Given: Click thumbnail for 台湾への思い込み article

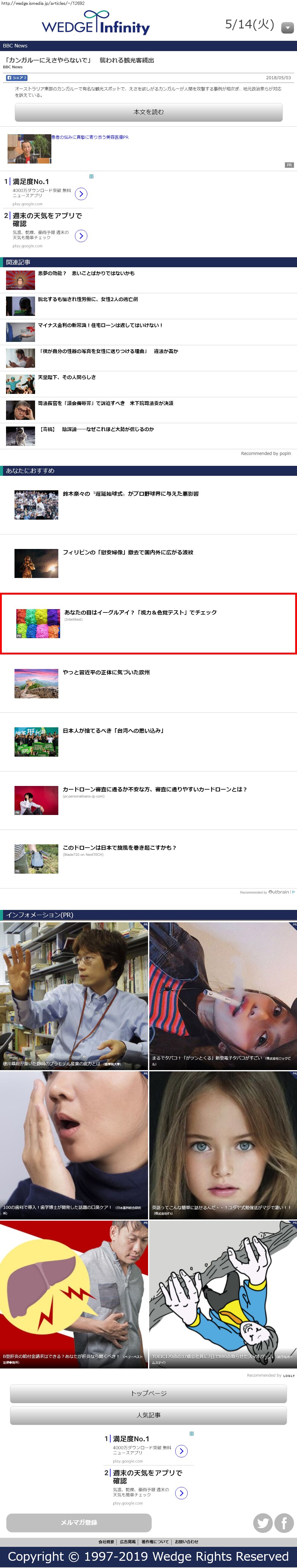Looking at the screenshot, I should pyautogui.click(x=37, y=742).
